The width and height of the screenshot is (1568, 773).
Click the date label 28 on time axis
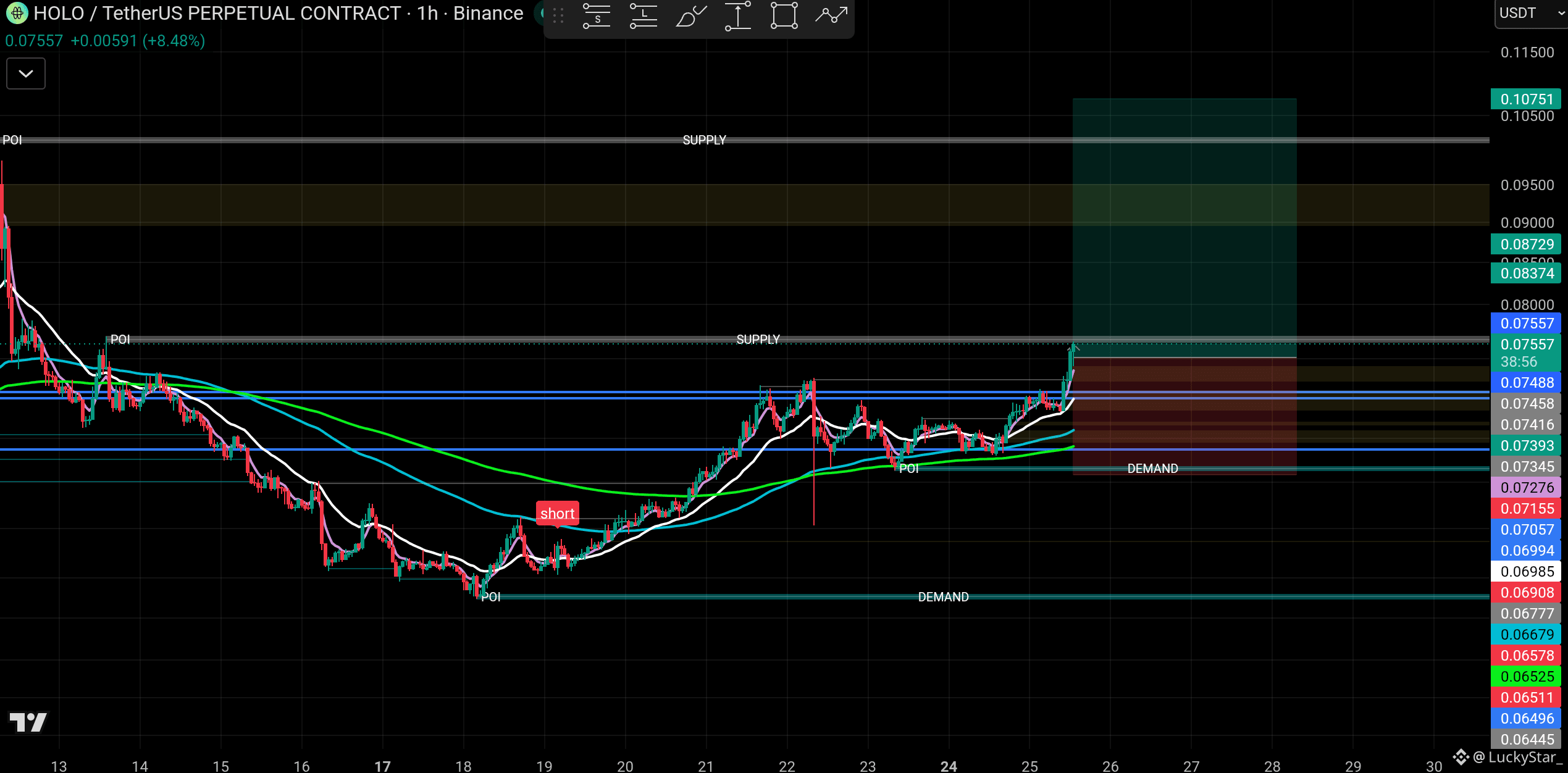pyautogui.click(x=1272, y=766)
